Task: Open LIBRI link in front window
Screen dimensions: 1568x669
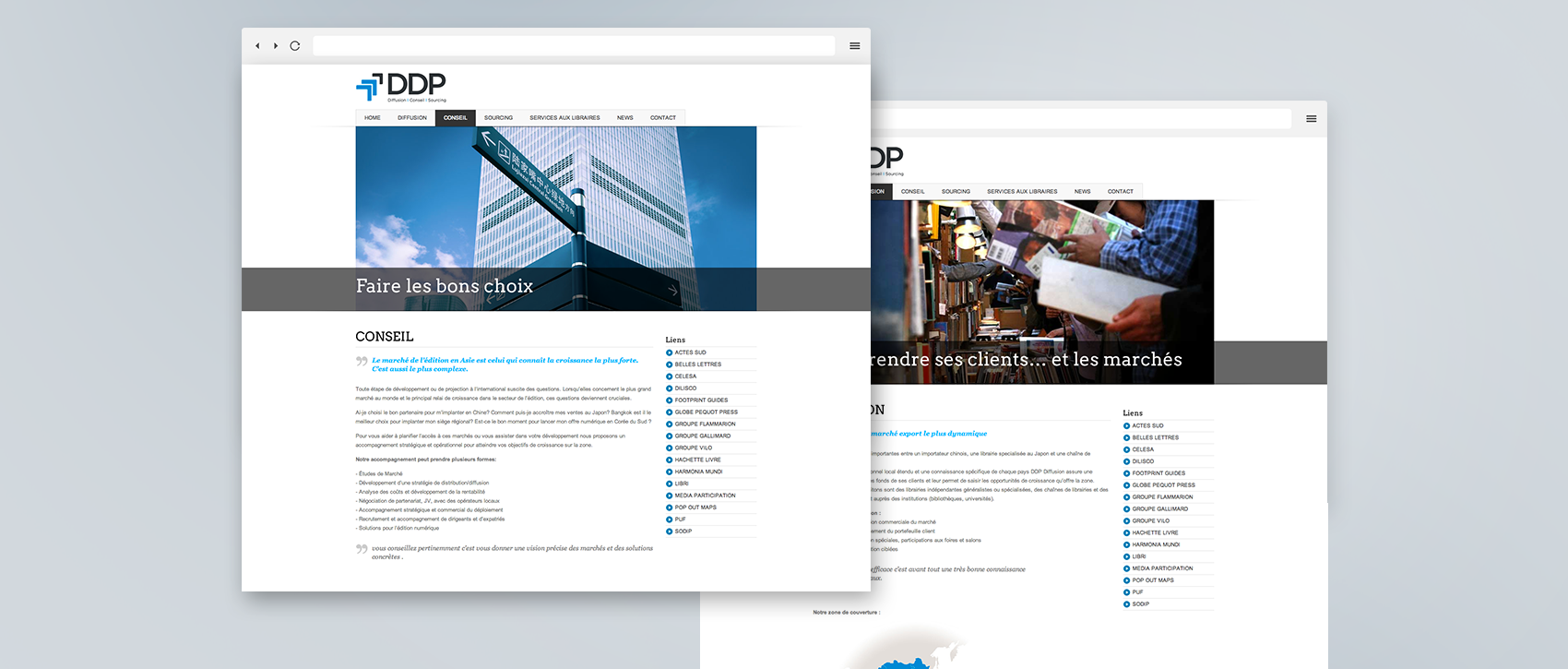Action: pos(682,484)
